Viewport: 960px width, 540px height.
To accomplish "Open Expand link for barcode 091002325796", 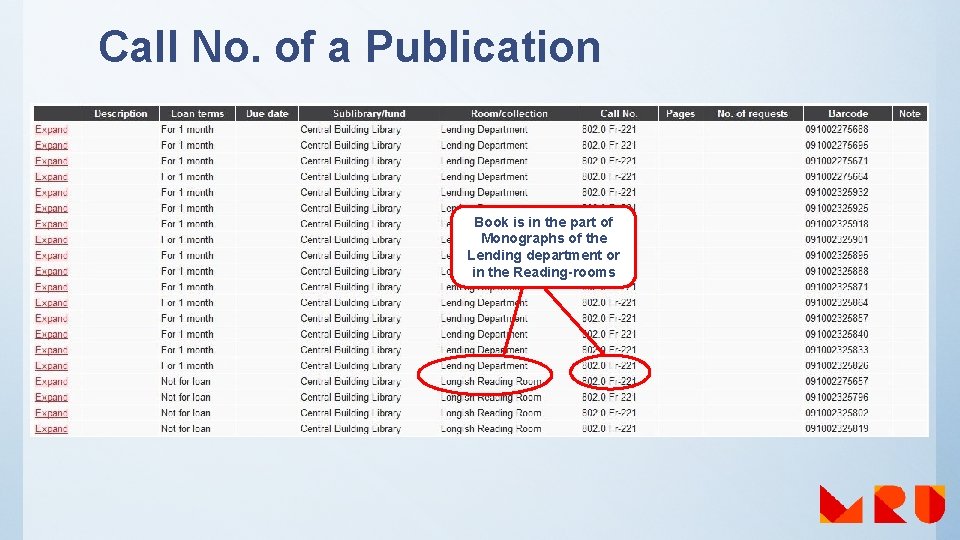I will coord(51,398).
